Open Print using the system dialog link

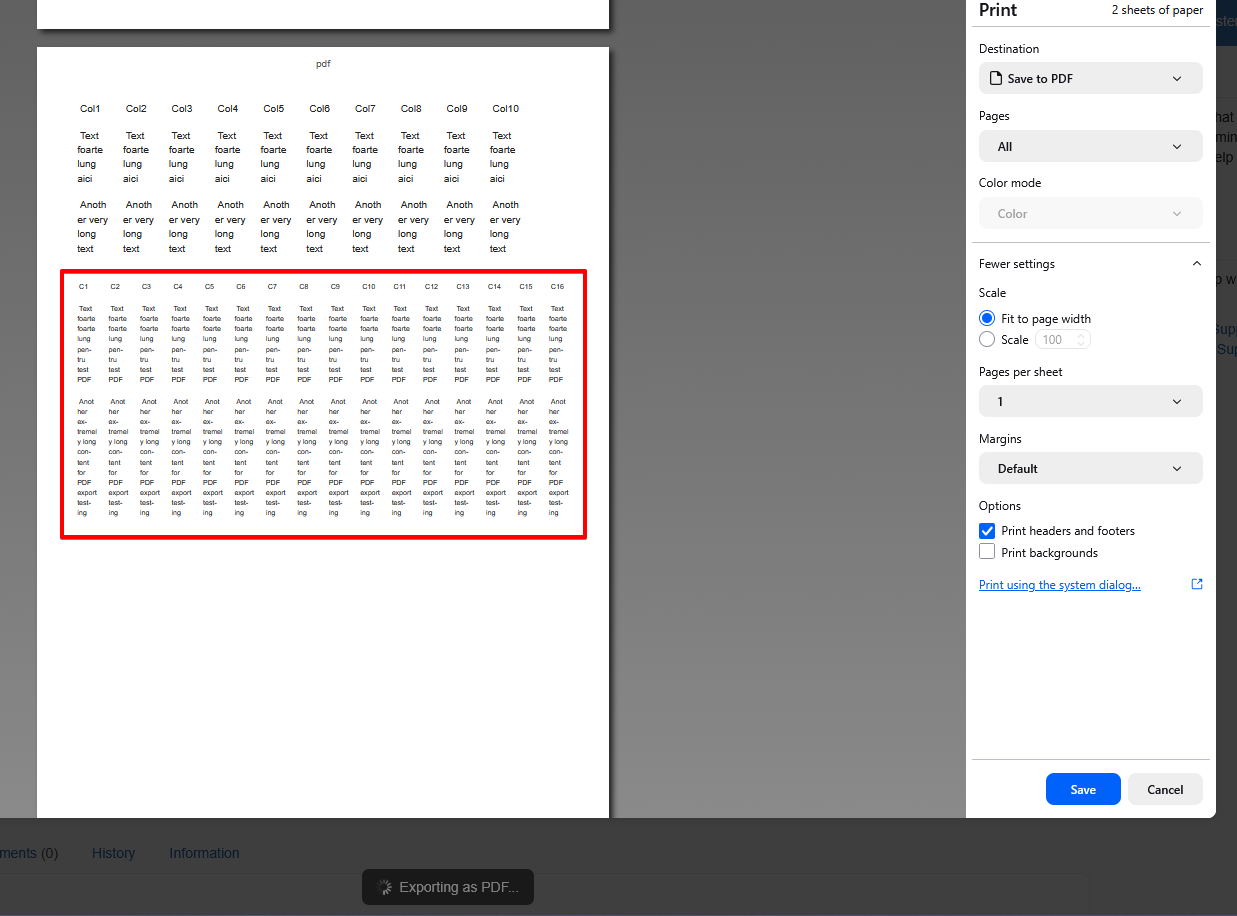click(x=1059, y=585)
